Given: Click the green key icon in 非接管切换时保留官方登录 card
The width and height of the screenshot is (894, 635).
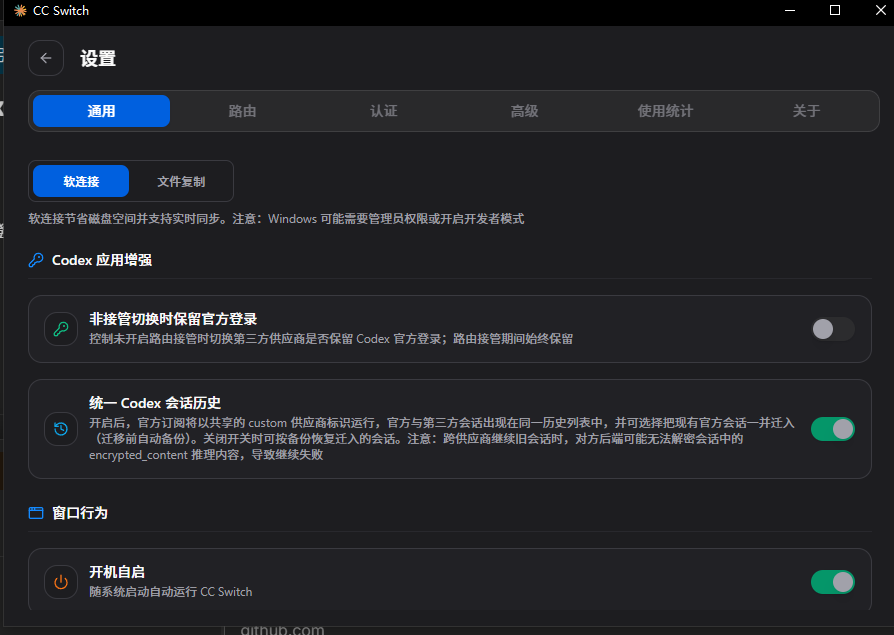Looking at the screenshot, I should tap(61, 329).
